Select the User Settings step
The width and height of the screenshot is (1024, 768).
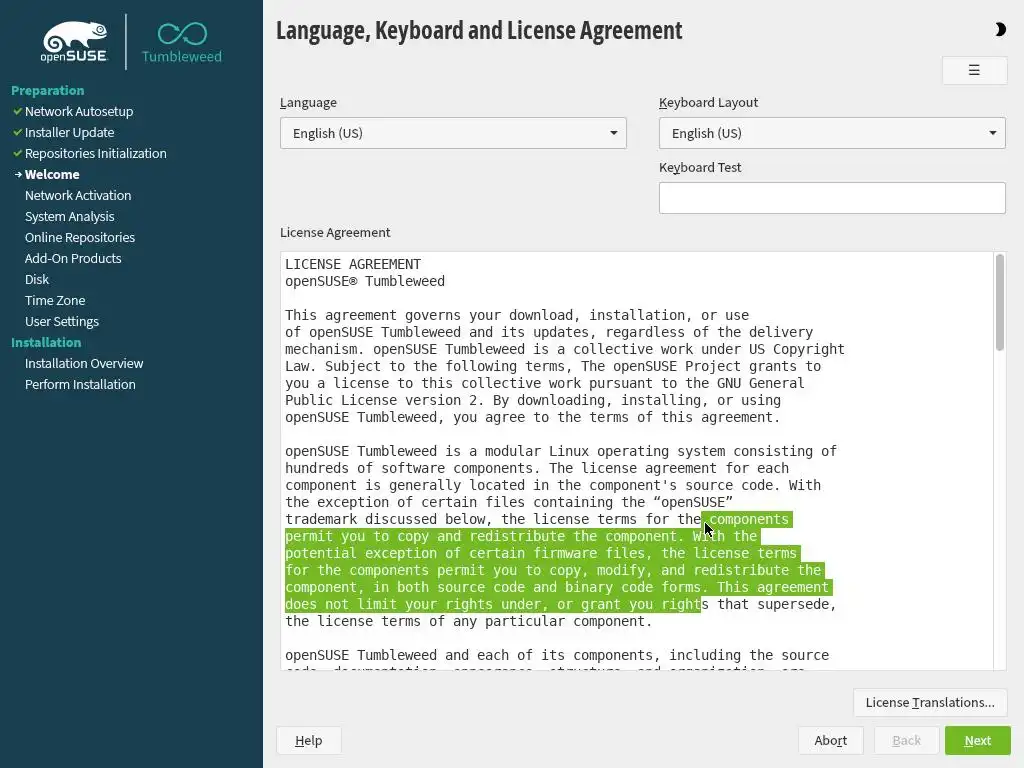tap(61, 321)
